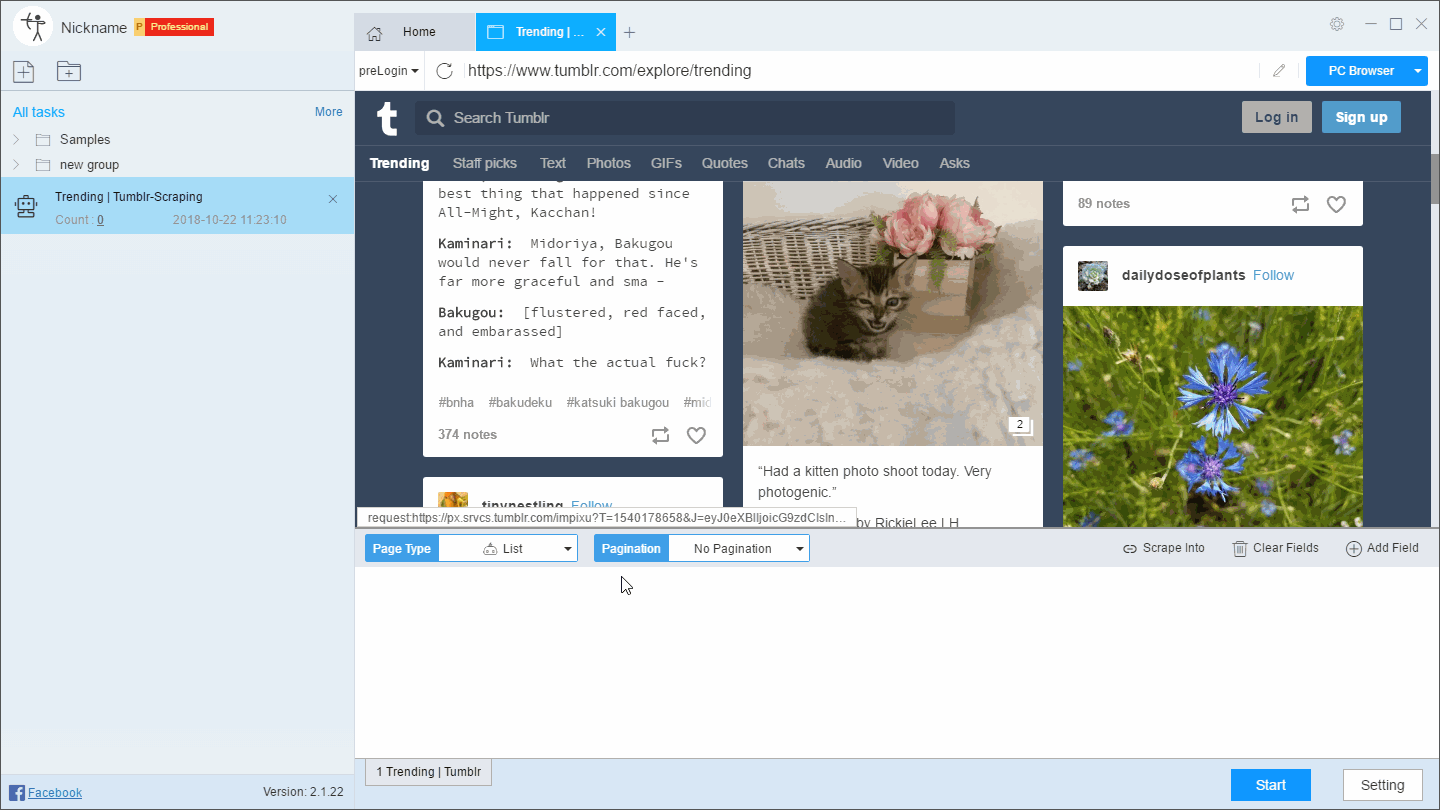
Task: Reblog the 374 notes post
Action: coord(660,435)
